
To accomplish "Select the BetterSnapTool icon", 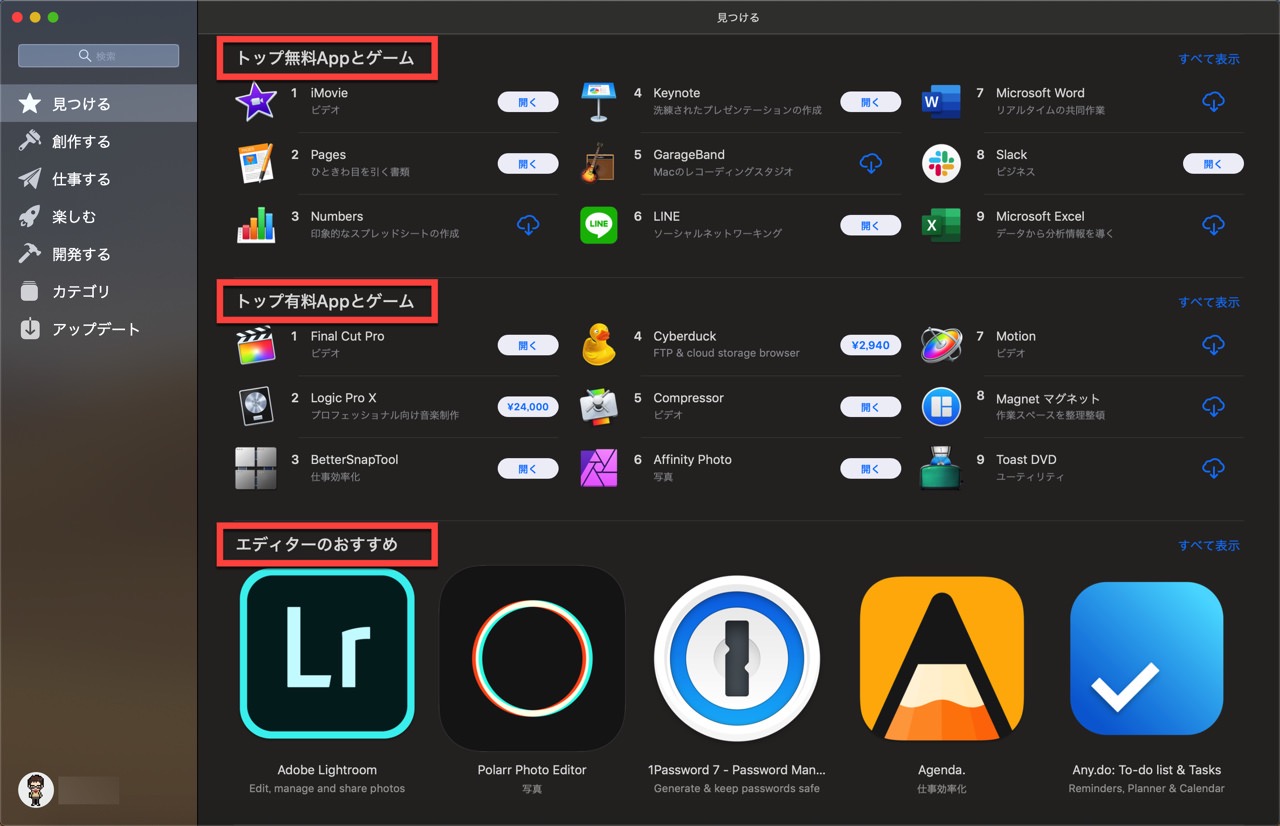I will [x=256, y=468].
